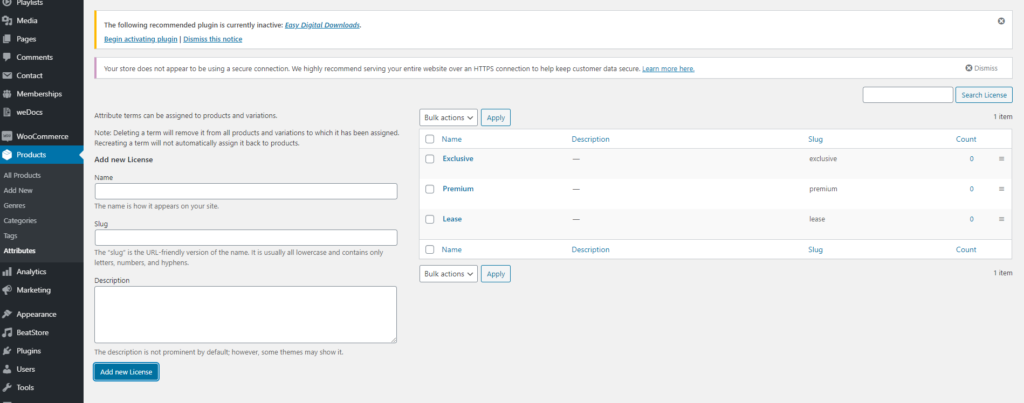This screenshot has height=403, width=1024.
Task: Click Begin activating plugin link
Action: click(140, 39)
